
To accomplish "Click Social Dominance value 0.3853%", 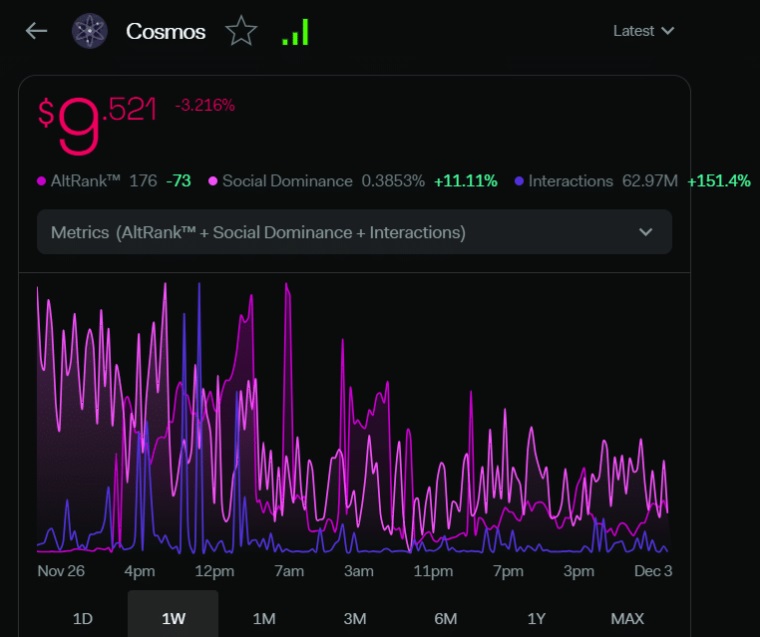I will (x=393, y=181).
